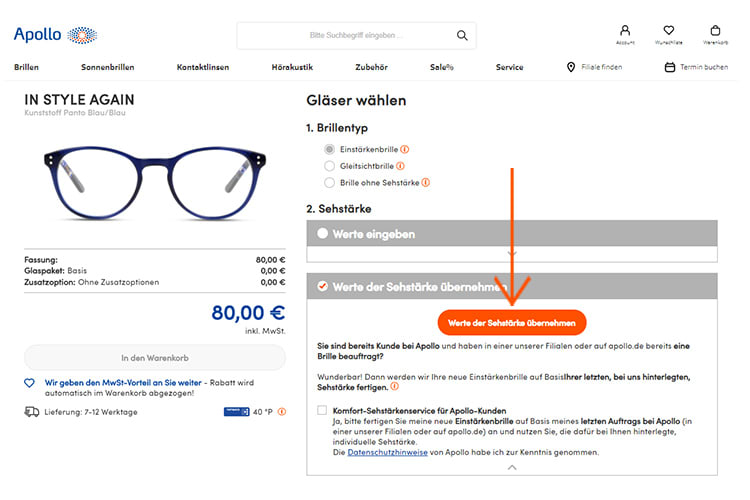Open the Account icon in header
750x500 pixels.
click(625, 32)
